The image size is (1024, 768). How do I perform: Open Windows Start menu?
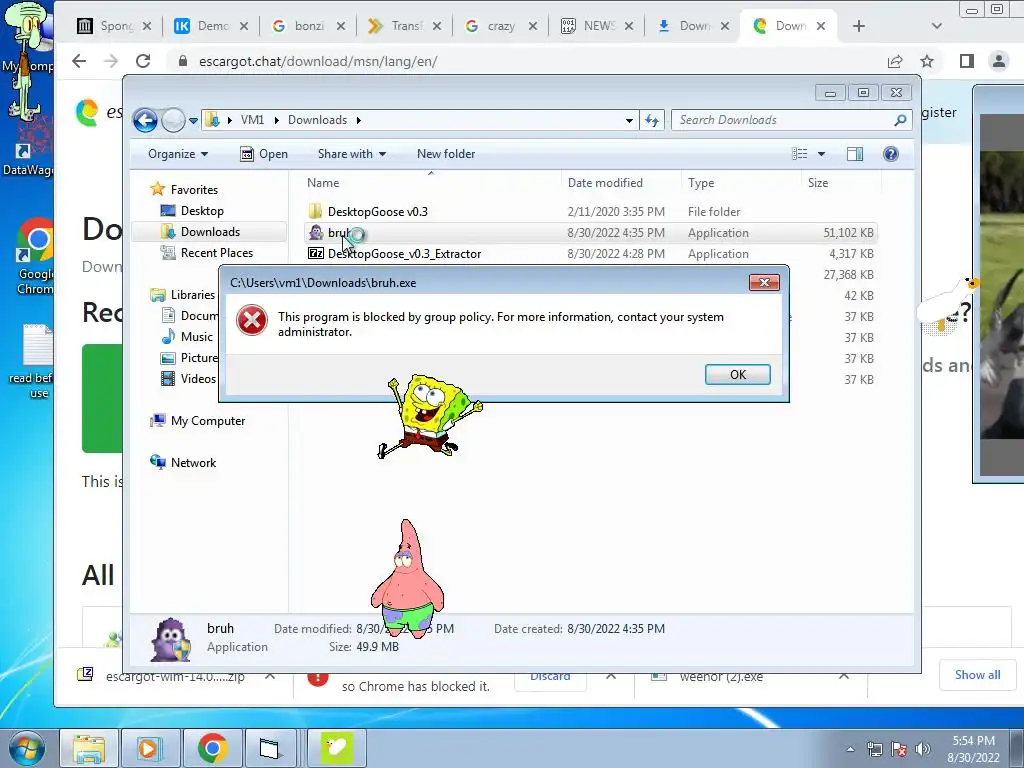pos(25,748)
